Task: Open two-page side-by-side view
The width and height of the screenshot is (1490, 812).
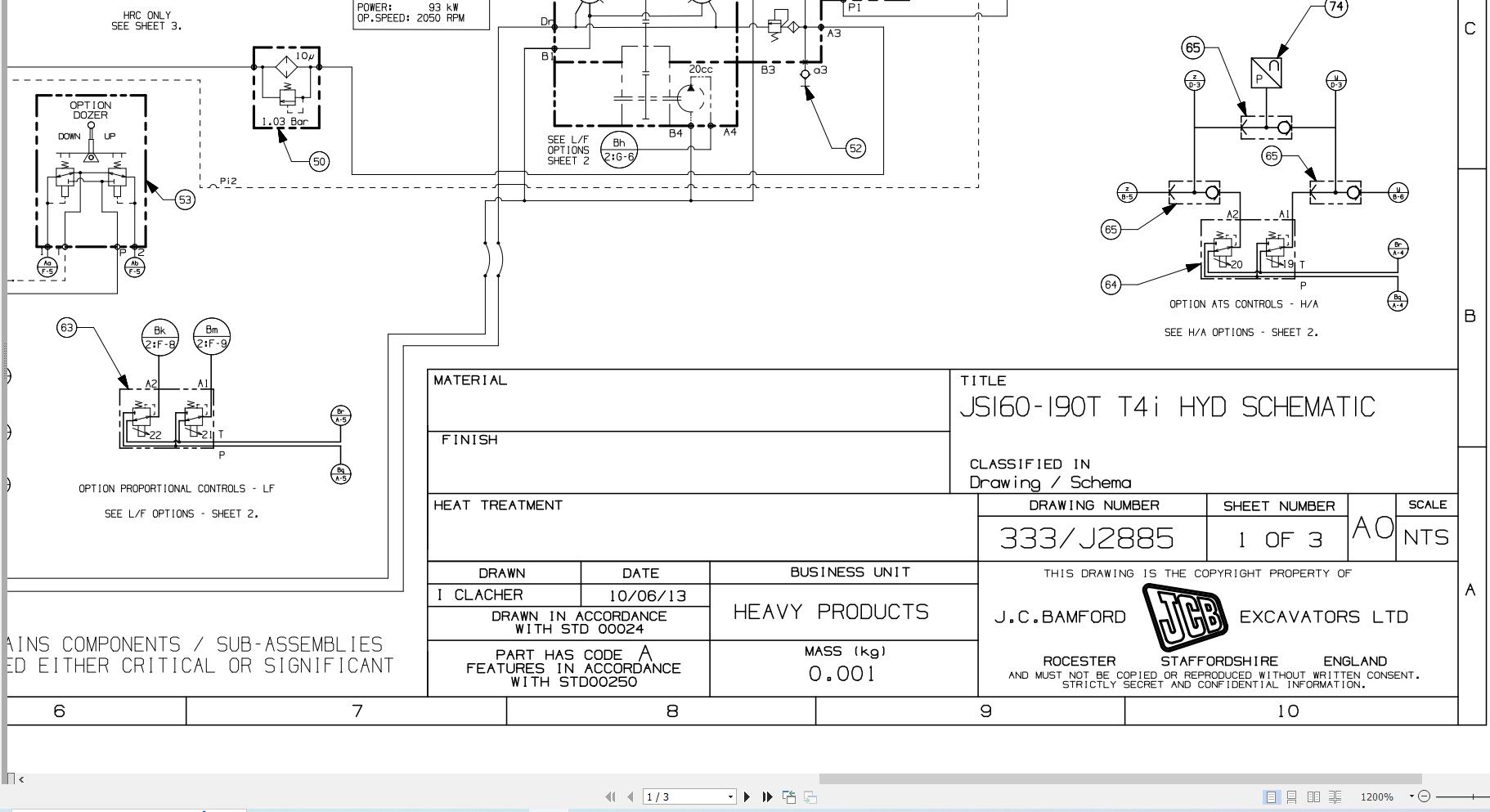Action: (x=1314, y=796)
